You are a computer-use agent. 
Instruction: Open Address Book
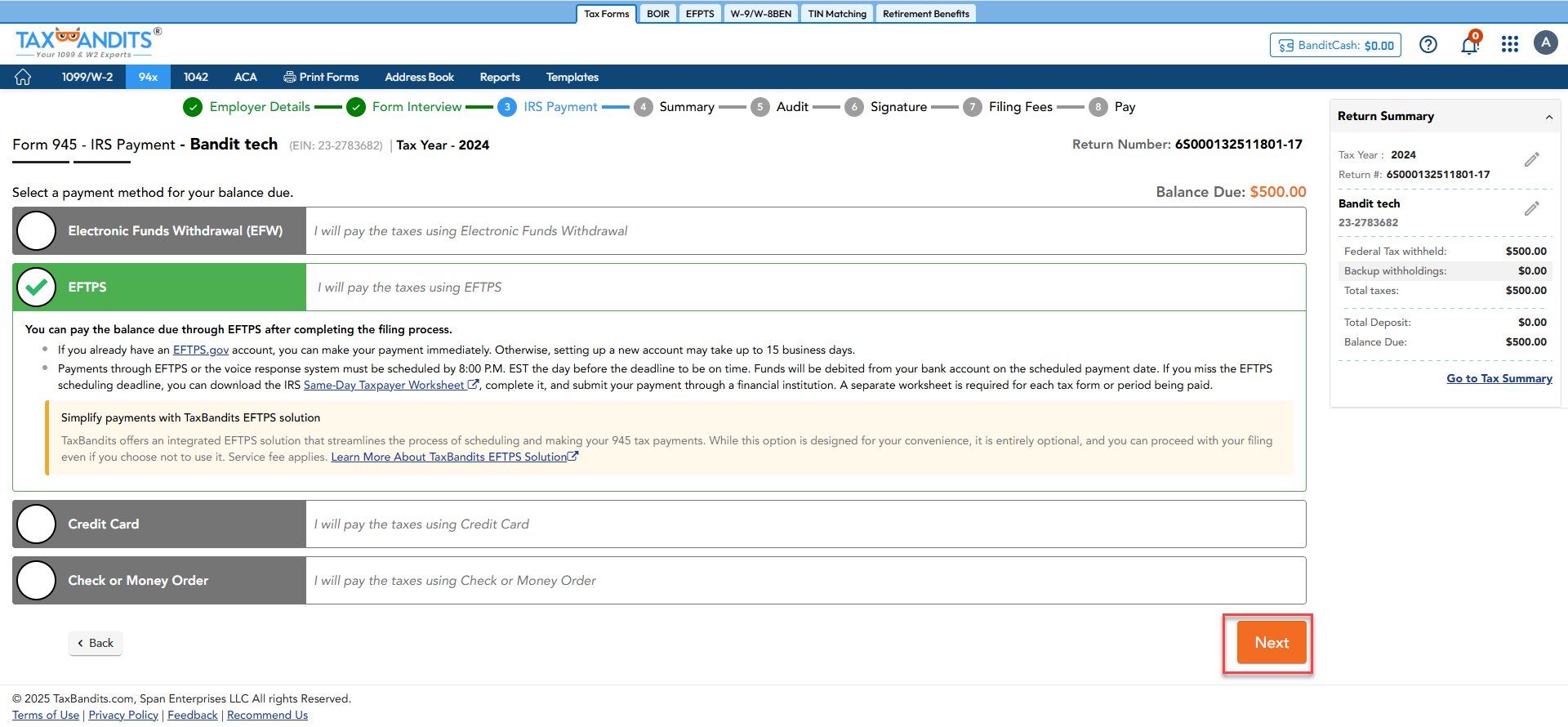coord(420,77)
